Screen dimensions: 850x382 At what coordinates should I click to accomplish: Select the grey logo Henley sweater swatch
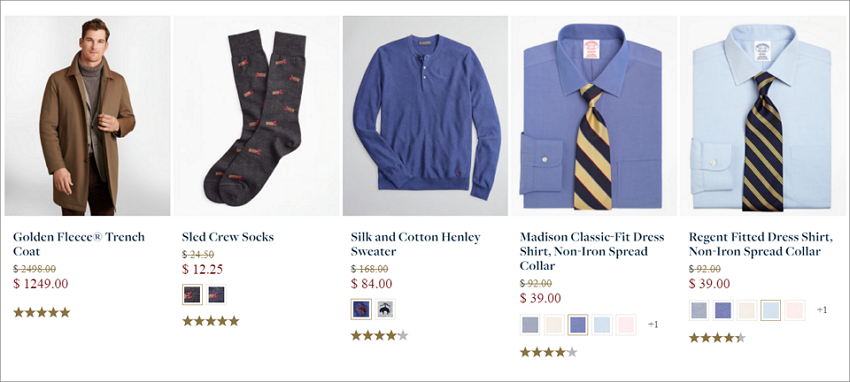click(385, 309)
